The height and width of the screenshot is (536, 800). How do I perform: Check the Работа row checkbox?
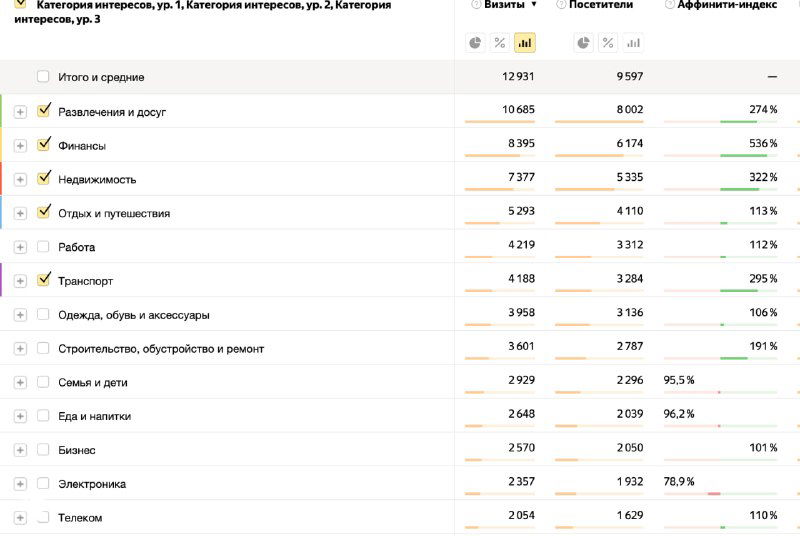[43, 246]
